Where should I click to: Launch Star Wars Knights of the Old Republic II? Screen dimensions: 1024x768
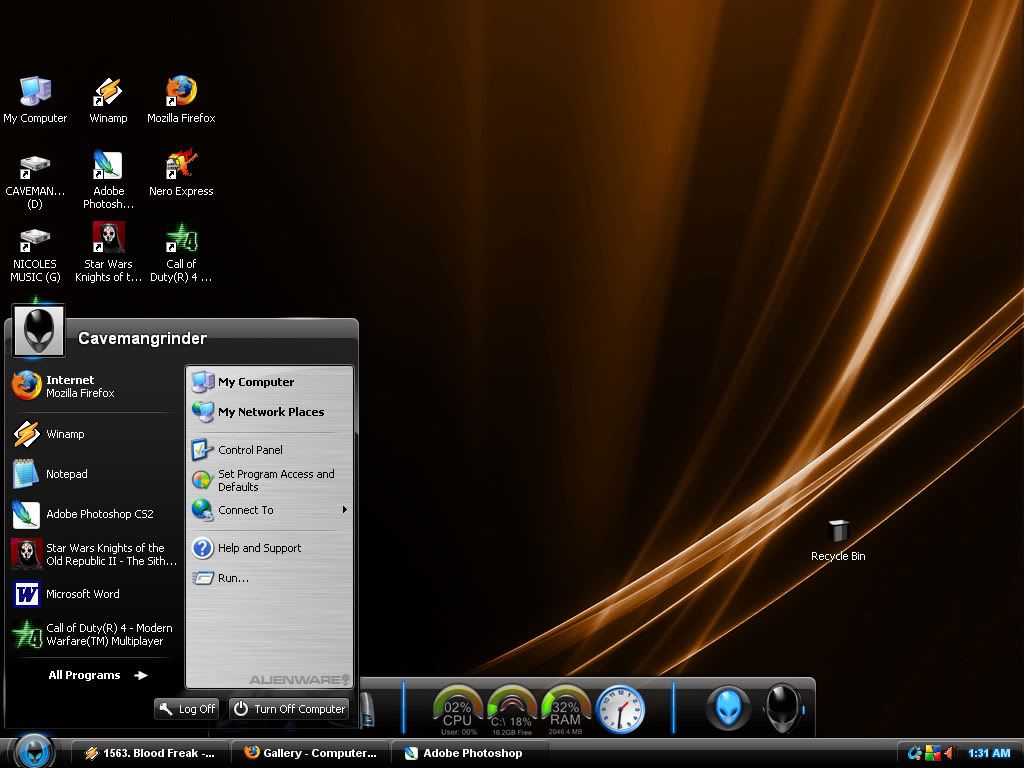click(94, 554)
